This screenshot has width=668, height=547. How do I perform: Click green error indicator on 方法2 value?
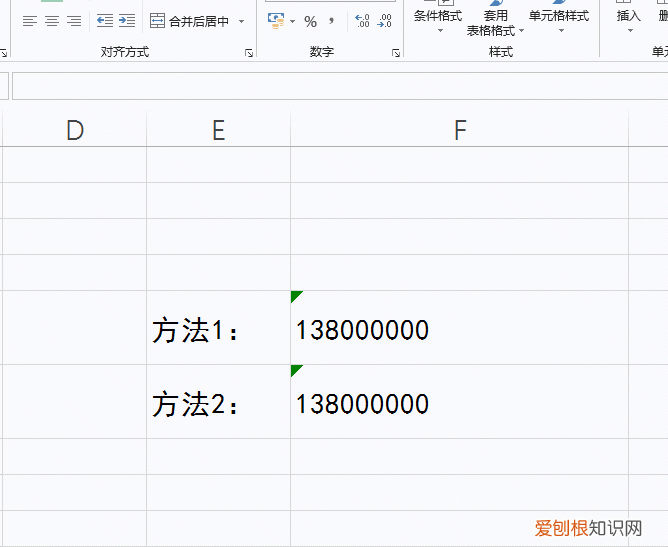(x=295, y=369)
